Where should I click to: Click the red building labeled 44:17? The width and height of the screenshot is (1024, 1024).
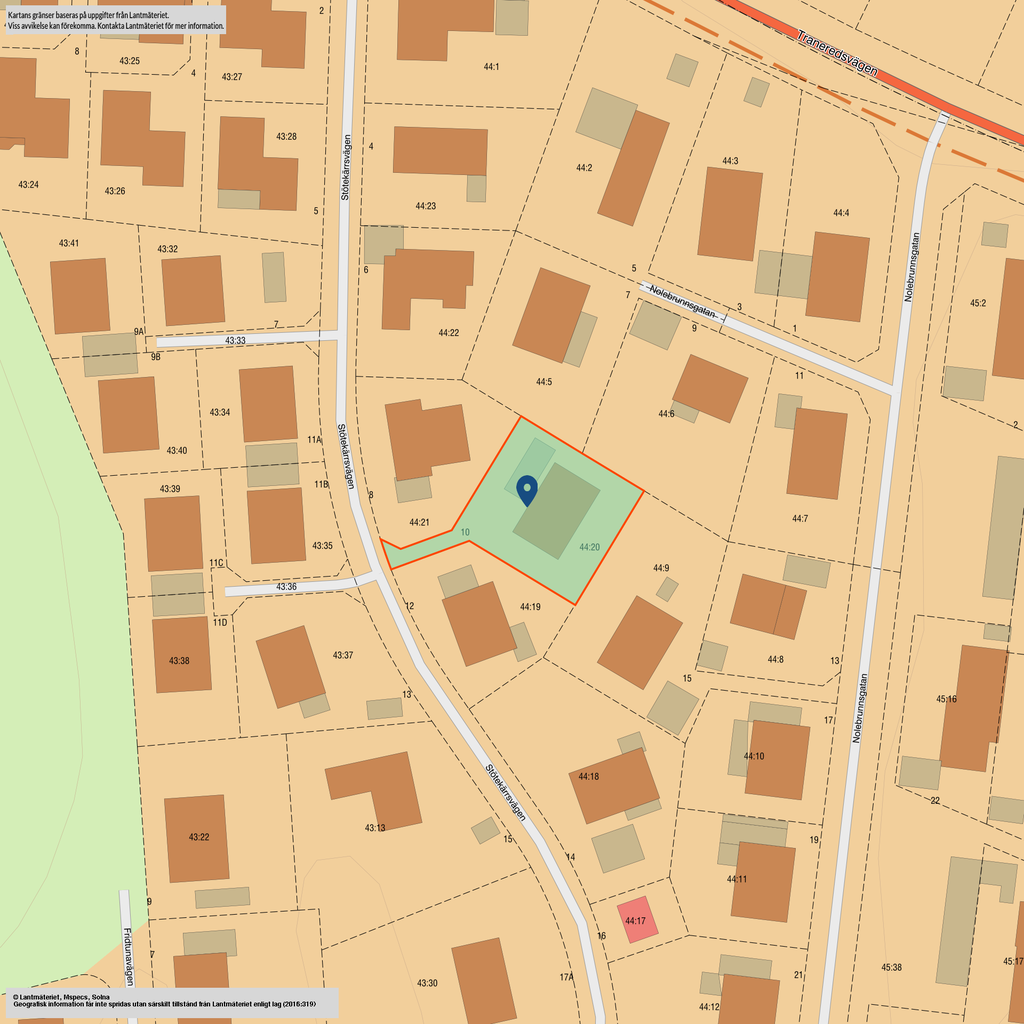pyautogui.click(x=637, y=920)
